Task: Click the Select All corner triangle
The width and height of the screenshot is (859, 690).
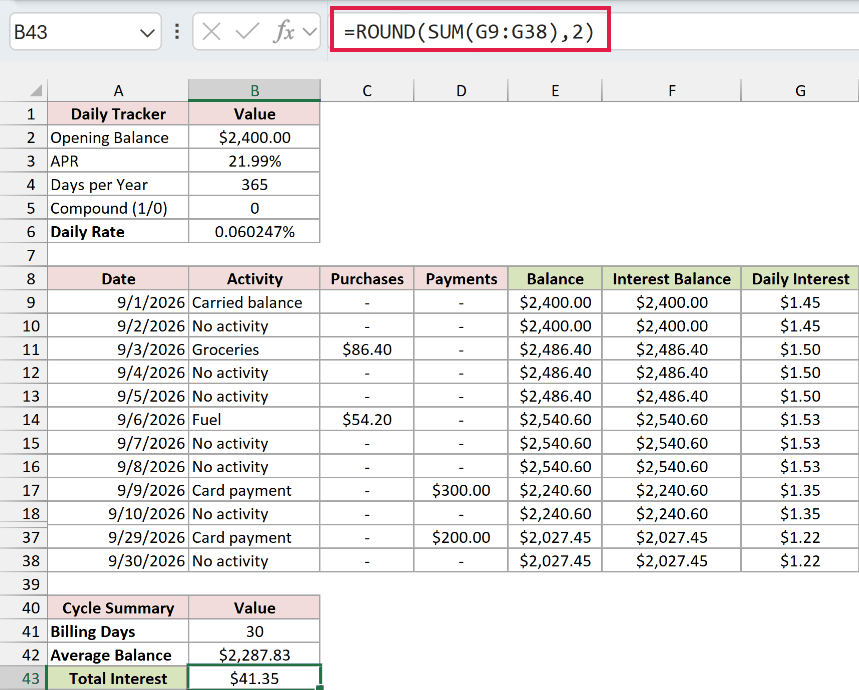Action: 36,91
